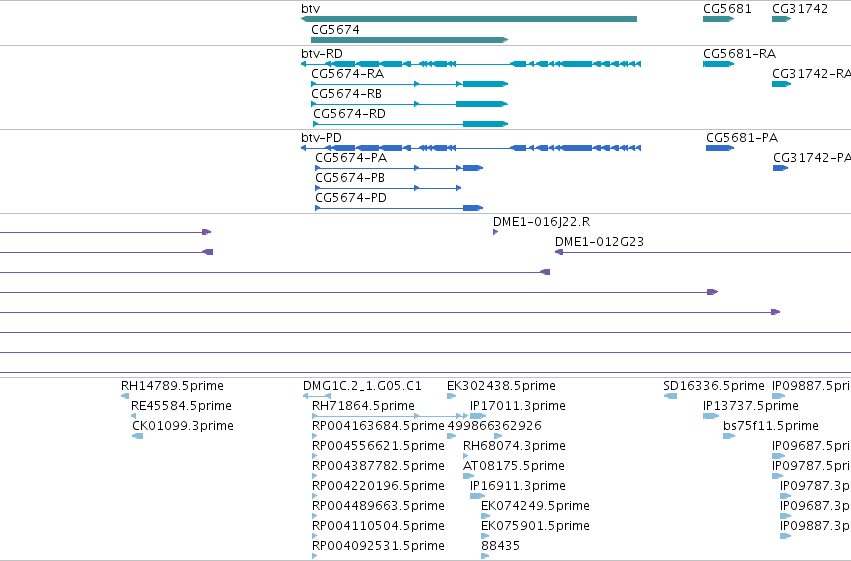Viewport: 851px width, 561px height.
Task: Click EST label EK075901.5prime
Action: pos(535,526)
